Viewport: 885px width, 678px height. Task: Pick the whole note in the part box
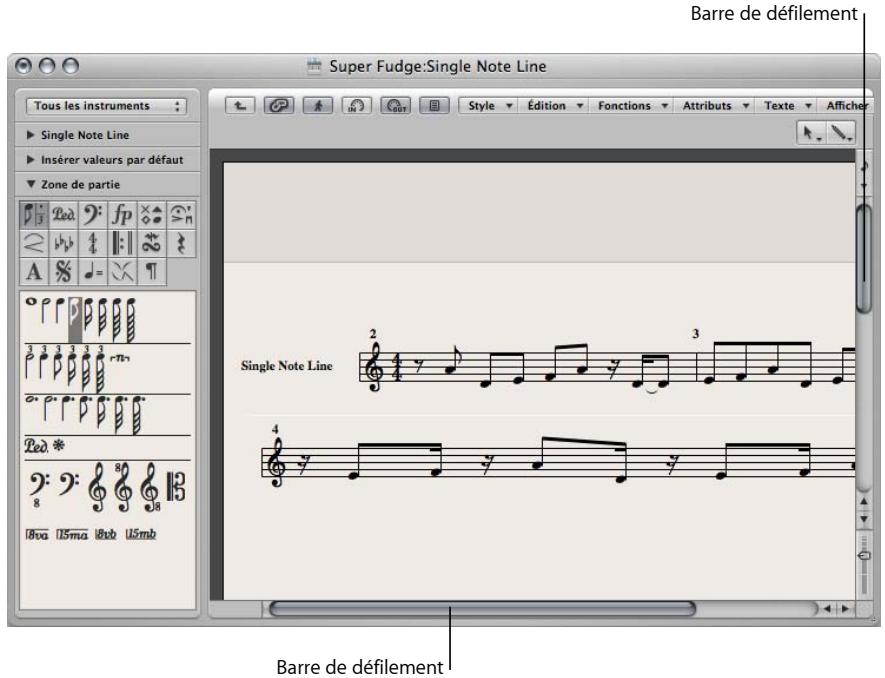pyautogui.click(x=30, y=302)
